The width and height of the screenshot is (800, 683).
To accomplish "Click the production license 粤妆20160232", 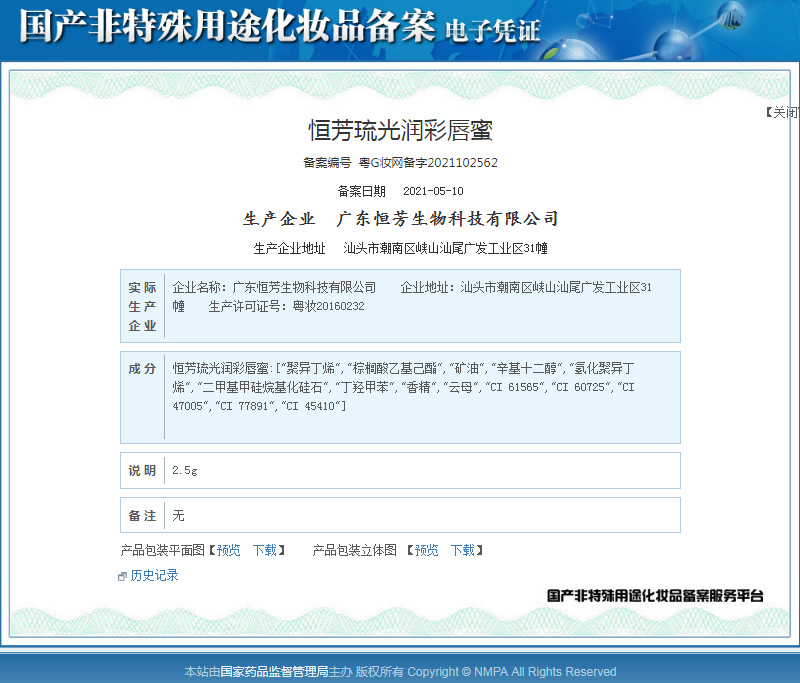I will 329,306.
